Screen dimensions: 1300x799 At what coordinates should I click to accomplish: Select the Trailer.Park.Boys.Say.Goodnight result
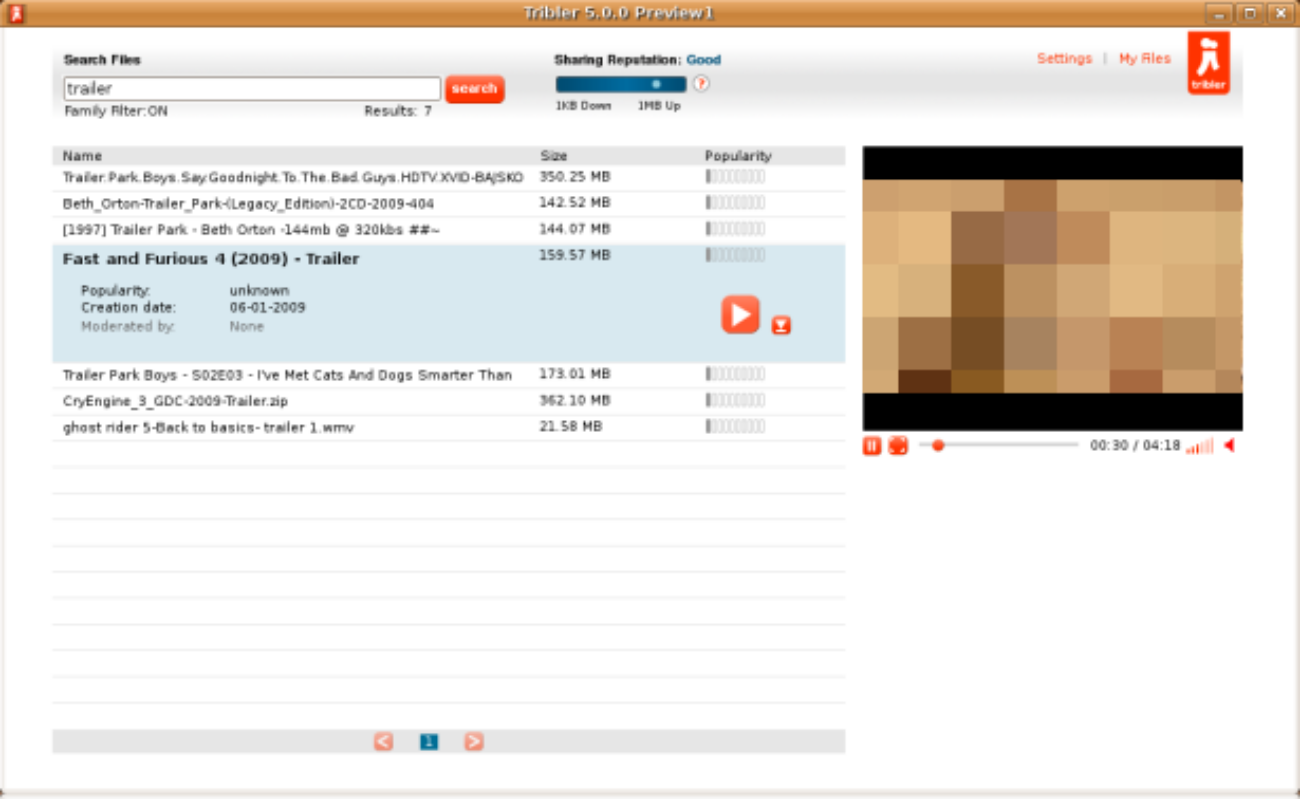pyautogui.click(x=448, y=178)
